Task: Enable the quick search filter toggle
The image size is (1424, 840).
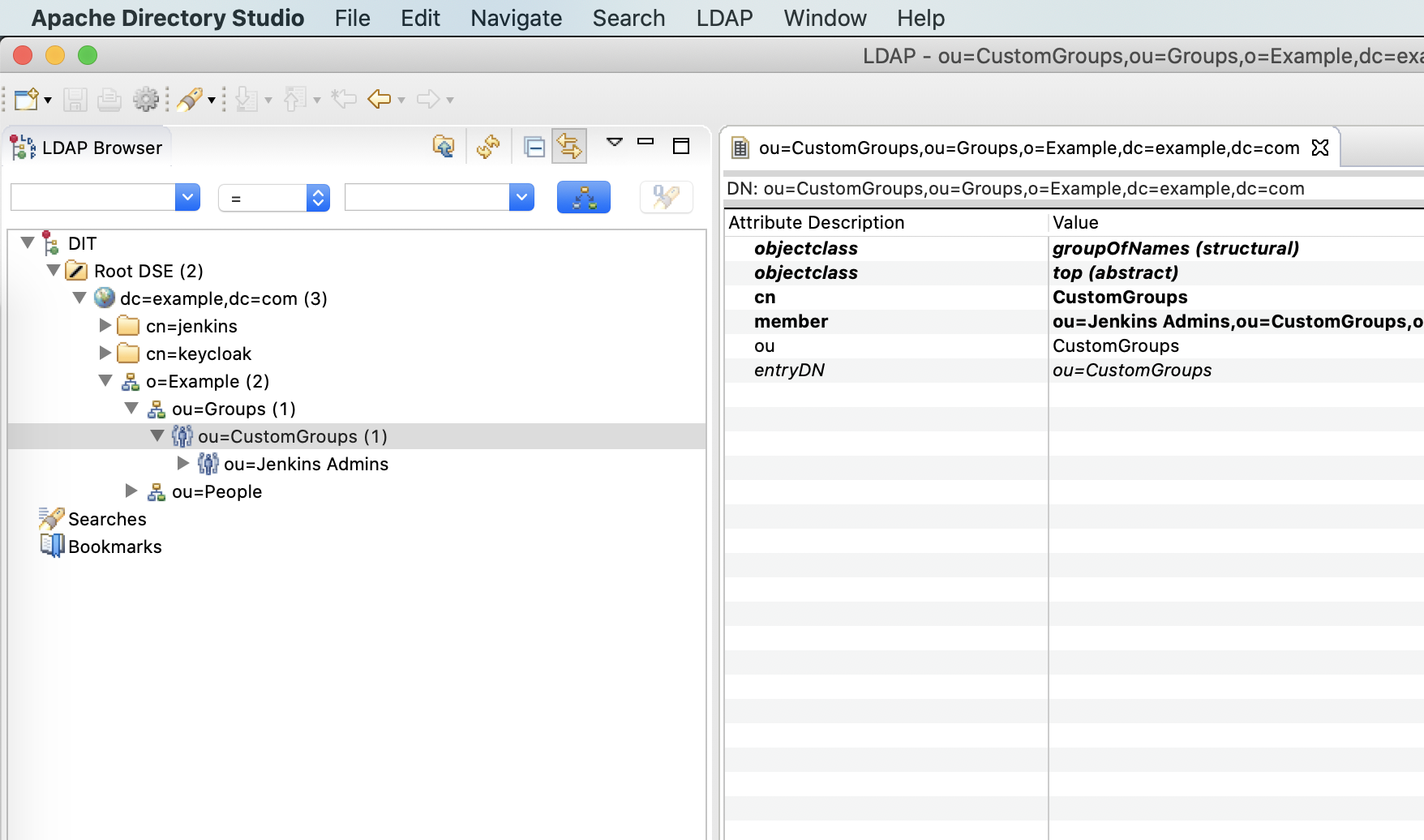Action: click(x=666, y=196)
